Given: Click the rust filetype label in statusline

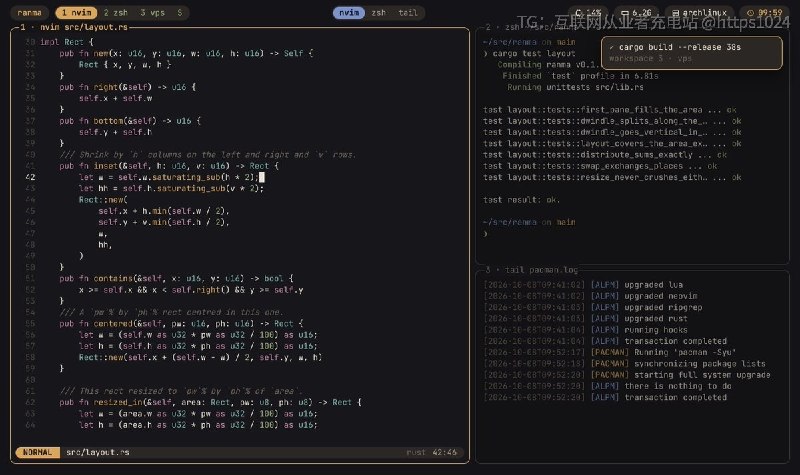Looking at the screenshot, I should [x=416, y=452].
